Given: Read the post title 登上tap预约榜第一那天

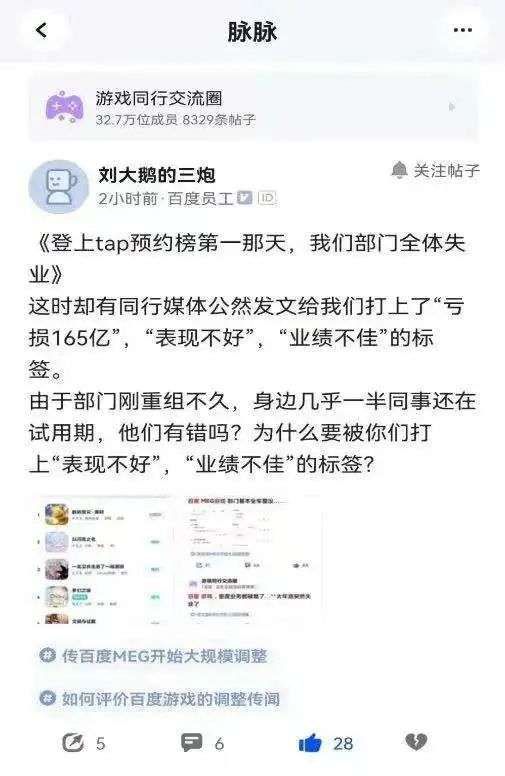Looking at the screenshot, I should [248, 258].
